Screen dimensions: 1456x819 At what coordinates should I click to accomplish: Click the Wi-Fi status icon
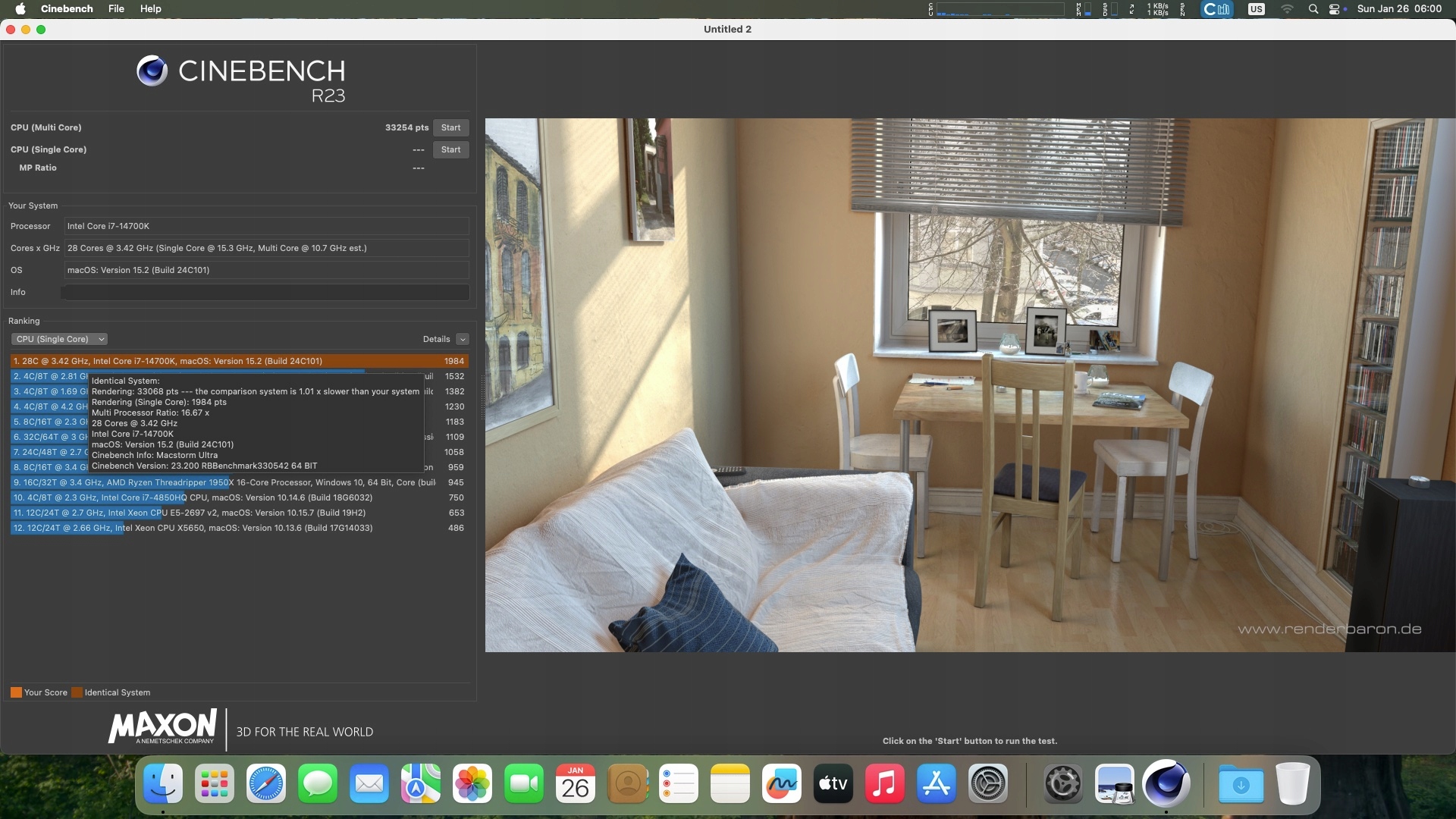[x=1287, y=8]
